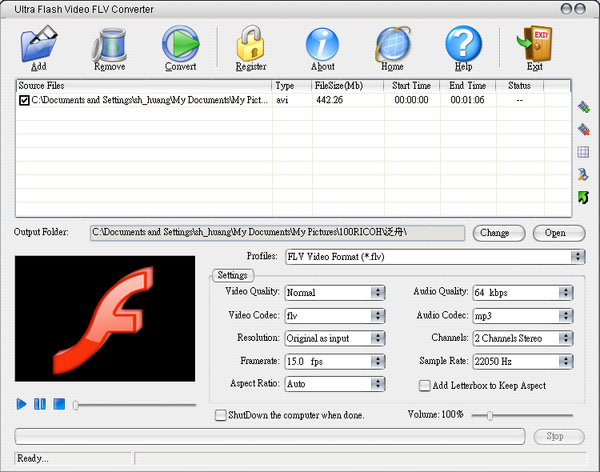Click the Start Time column header
This screenshot has width=600, height=472.
click(x=411, y=86)
